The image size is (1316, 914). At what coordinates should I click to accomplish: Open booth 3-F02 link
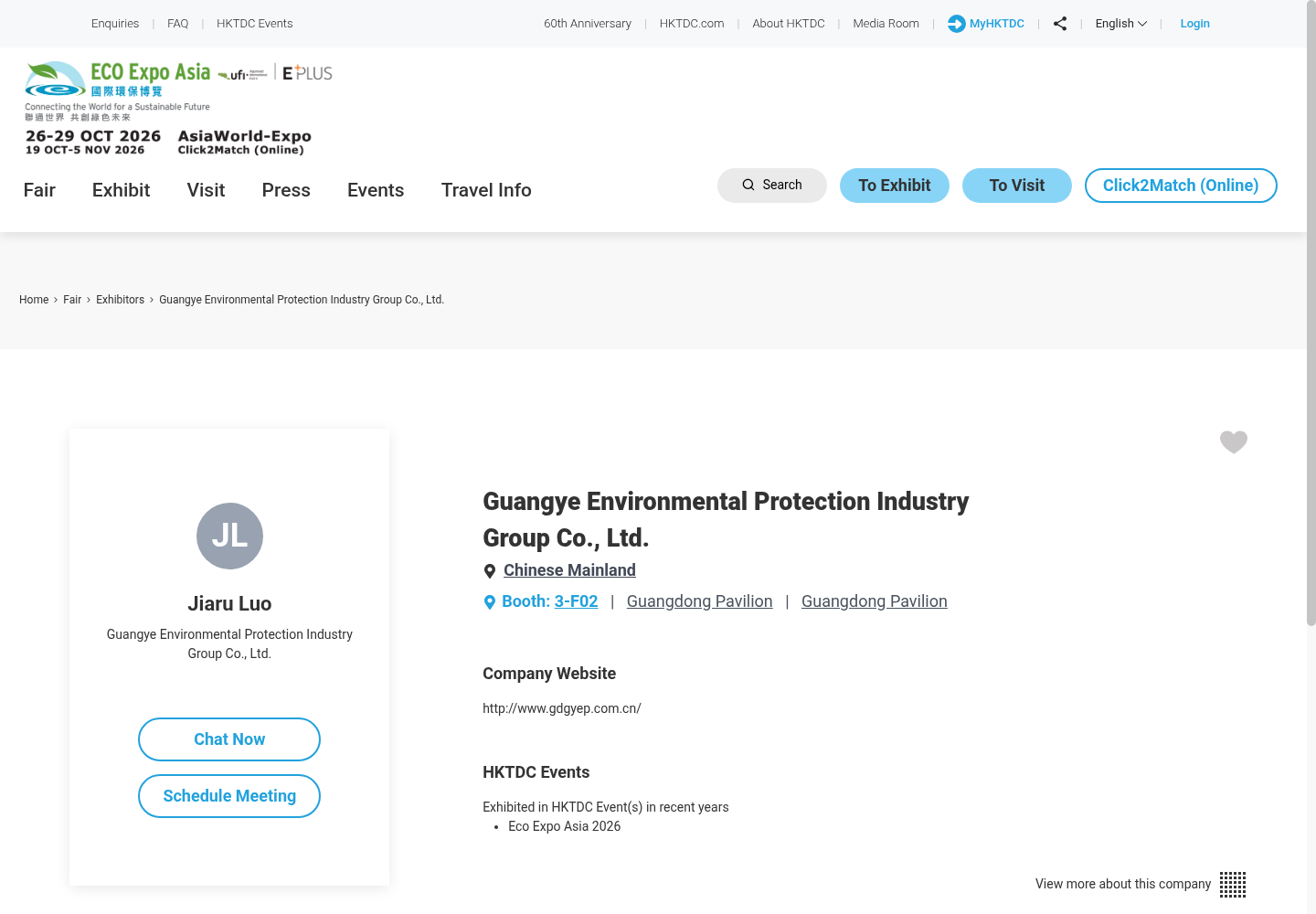tap(576, 601)
